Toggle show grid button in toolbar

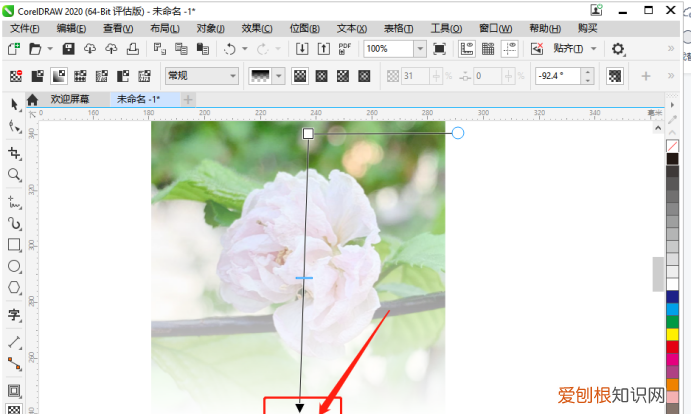(x=488, y=49)
